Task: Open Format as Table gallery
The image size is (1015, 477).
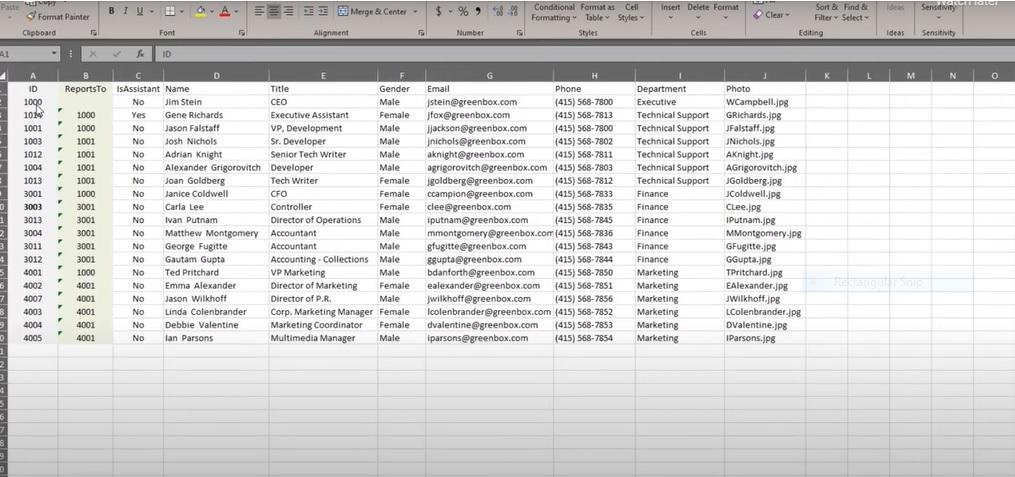Action: tap(597, 12)
